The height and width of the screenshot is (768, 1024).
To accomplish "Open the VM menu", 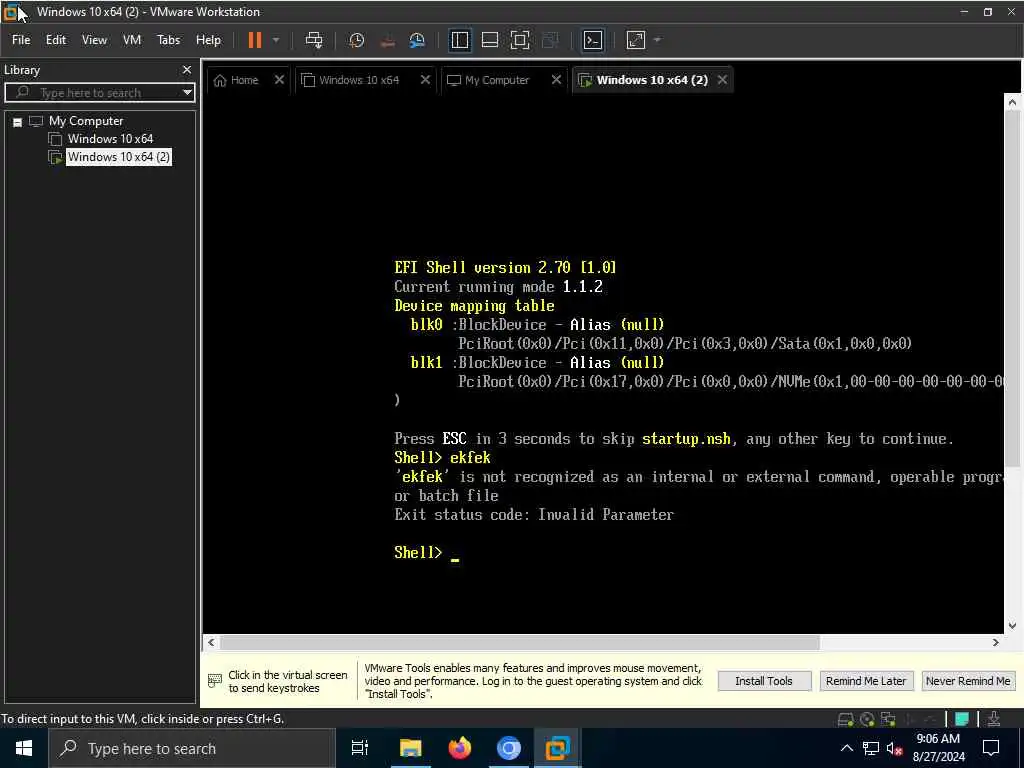I will [x=132, y=40].
